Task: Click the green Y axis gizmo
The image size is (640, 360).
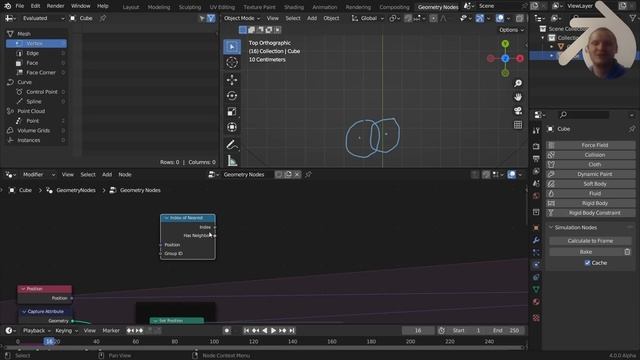Action: [505, 44]
